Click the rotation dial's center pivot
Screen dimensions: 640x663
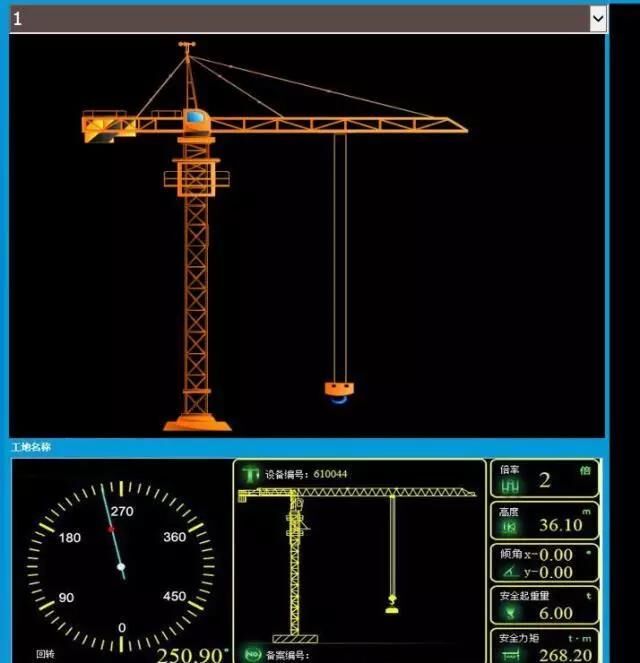[121, 567]
